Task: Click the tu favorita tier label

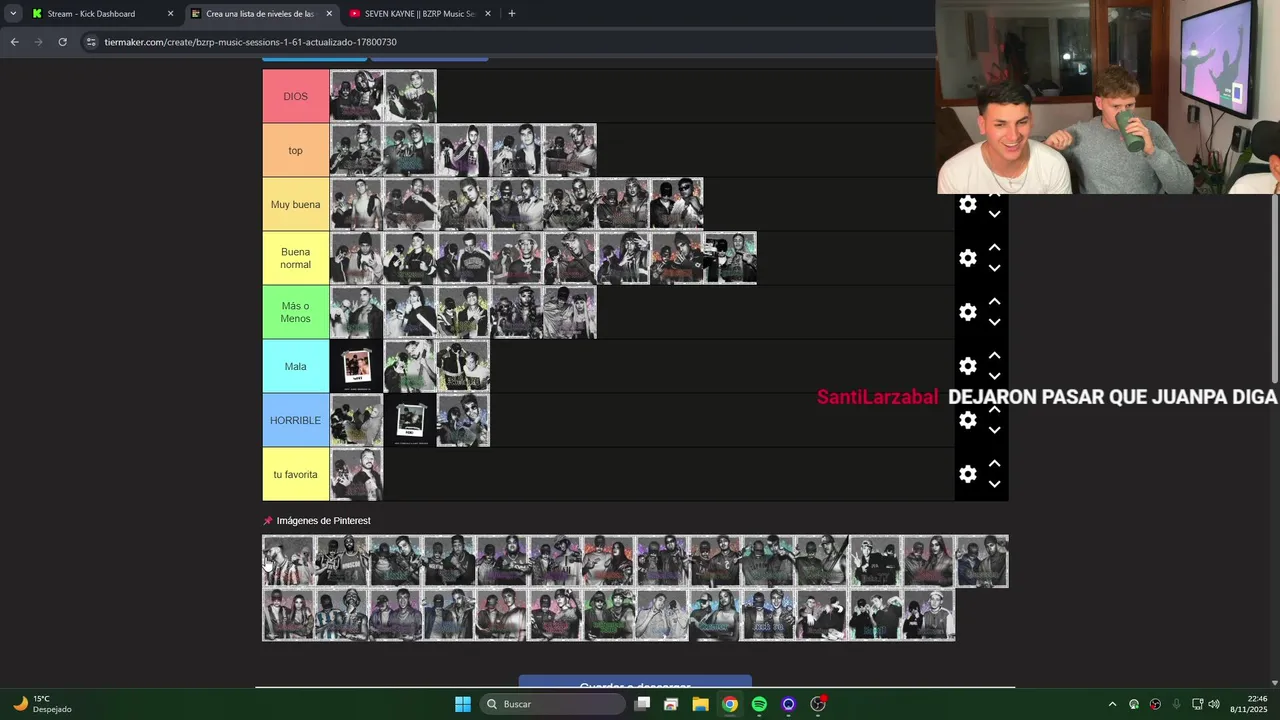Action: 296,474
